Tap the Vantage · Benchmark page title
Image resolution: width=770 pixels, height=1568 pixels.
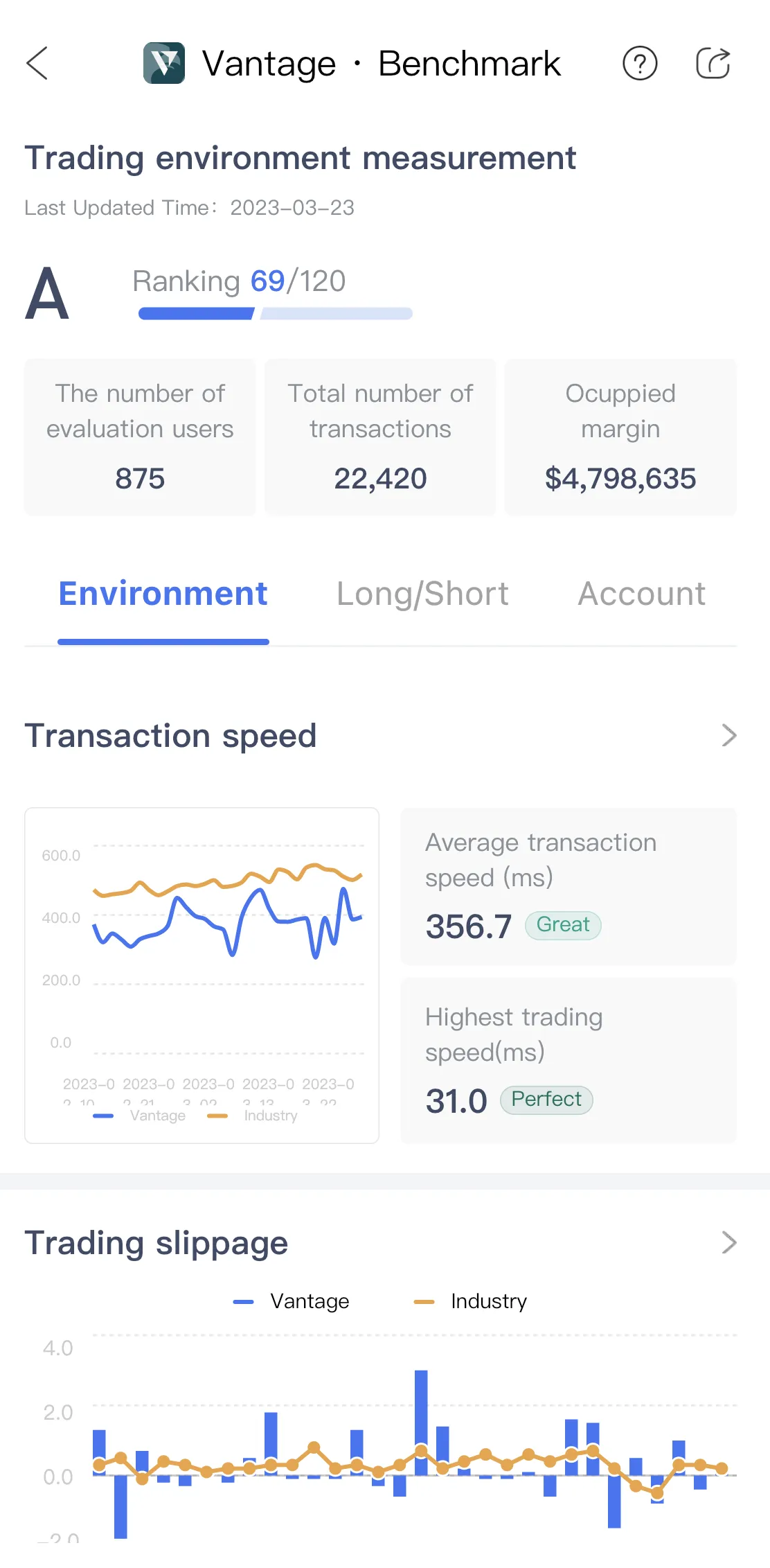[381, 64]
